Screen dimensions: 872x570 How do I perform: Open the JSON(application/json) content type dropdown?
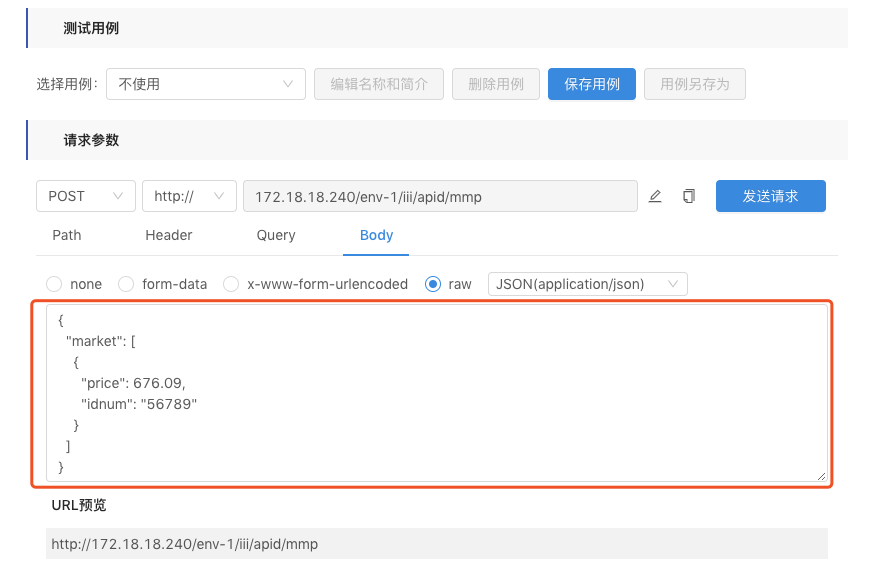coord(587,284)
